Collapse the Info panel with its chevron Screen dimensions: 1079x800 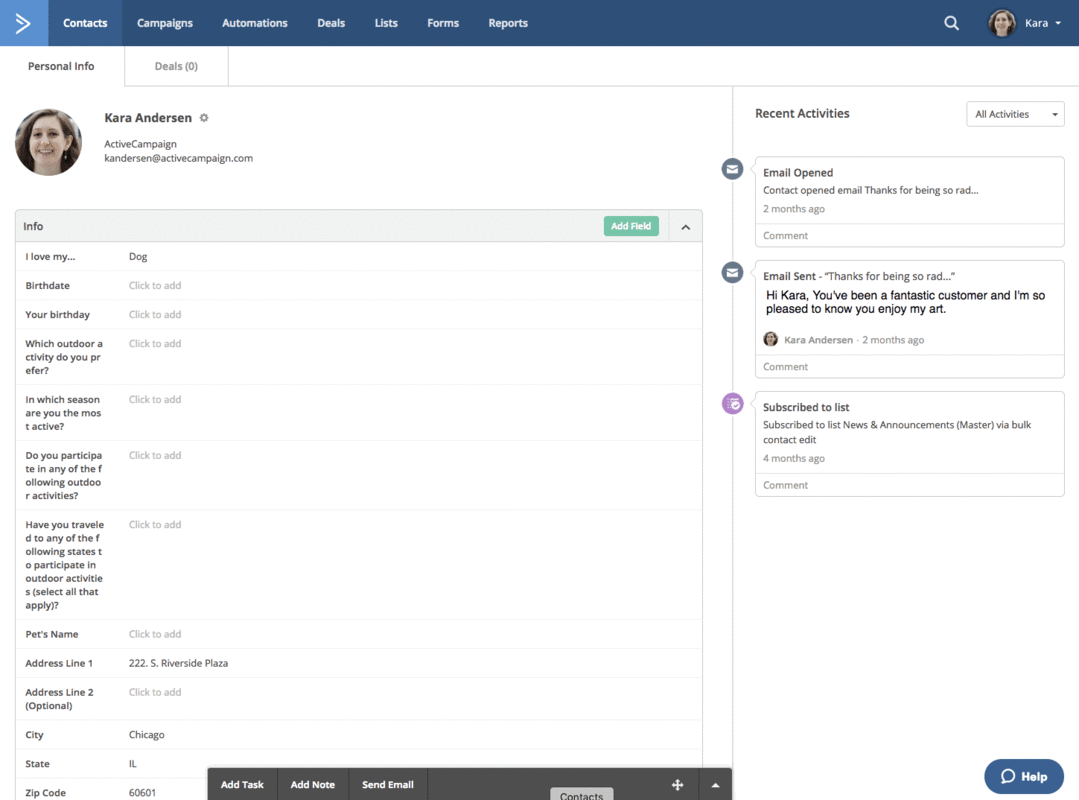[685, 226]
